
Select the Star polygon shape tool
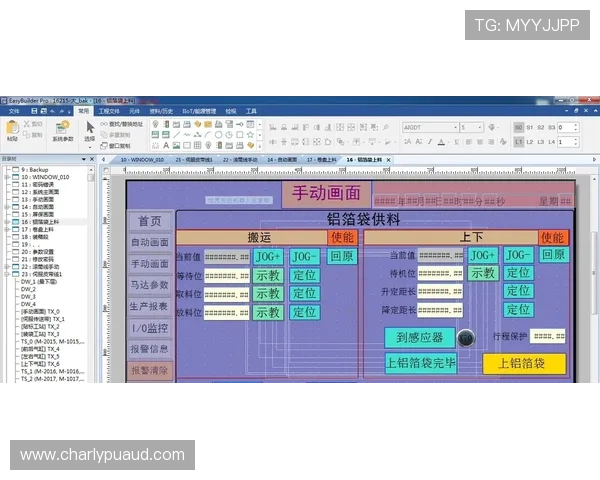click(x=250, y=135)
